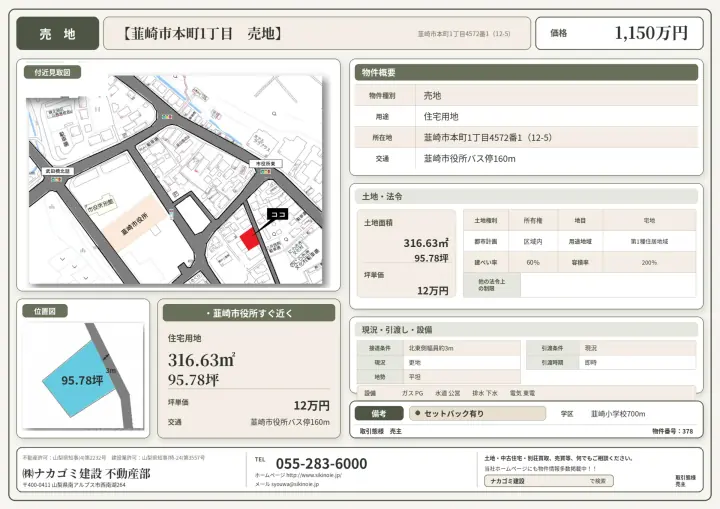Viewport: 720px width, 509px height.
Task: Click 住宅用地 in the 用途 row
Action: (441, 117)
